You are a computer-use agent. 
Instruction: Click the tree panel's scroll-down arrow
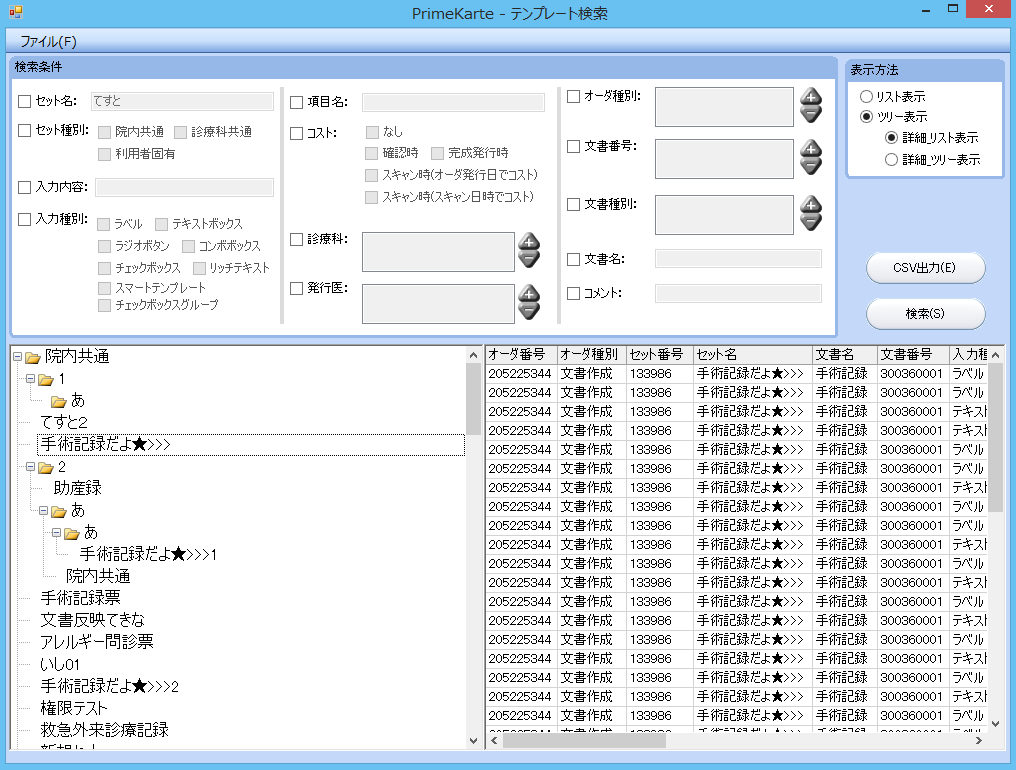(473, 740)
